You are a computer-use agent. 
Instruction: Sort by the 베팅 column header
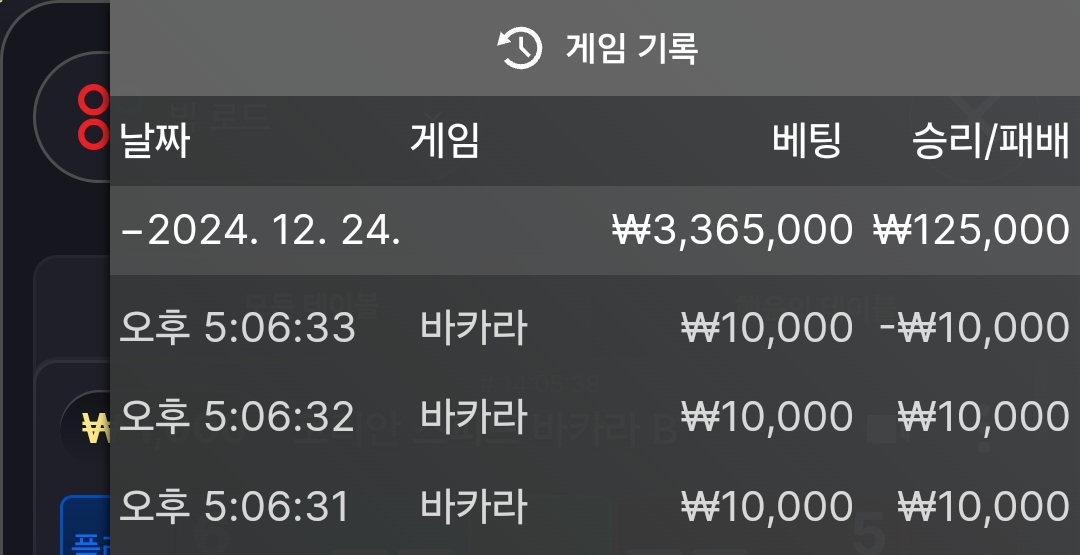pyautogui.click(x=807, y=140)
